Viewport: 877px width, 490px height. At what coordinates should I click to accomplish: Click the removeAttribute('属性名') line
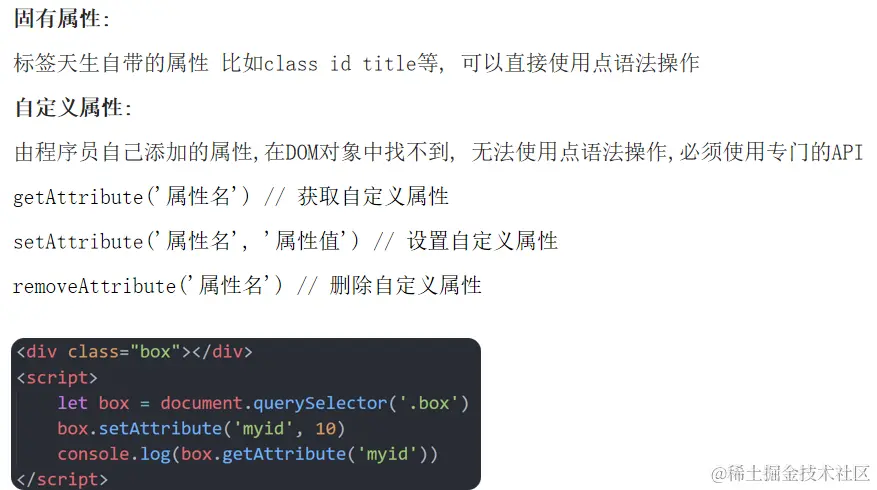click(x=247, y=285)
